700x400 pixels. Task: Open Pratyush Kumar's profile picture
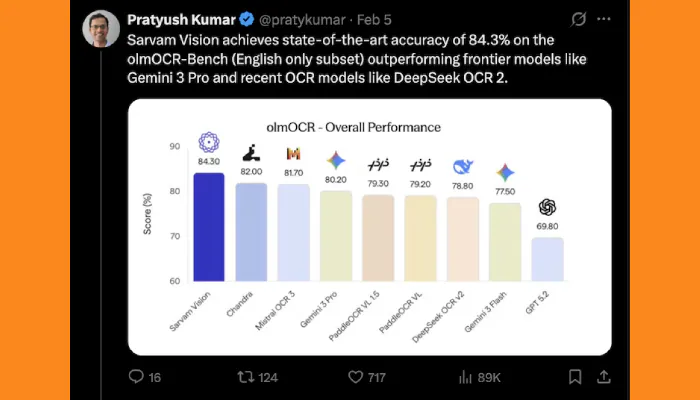[100, 30]
